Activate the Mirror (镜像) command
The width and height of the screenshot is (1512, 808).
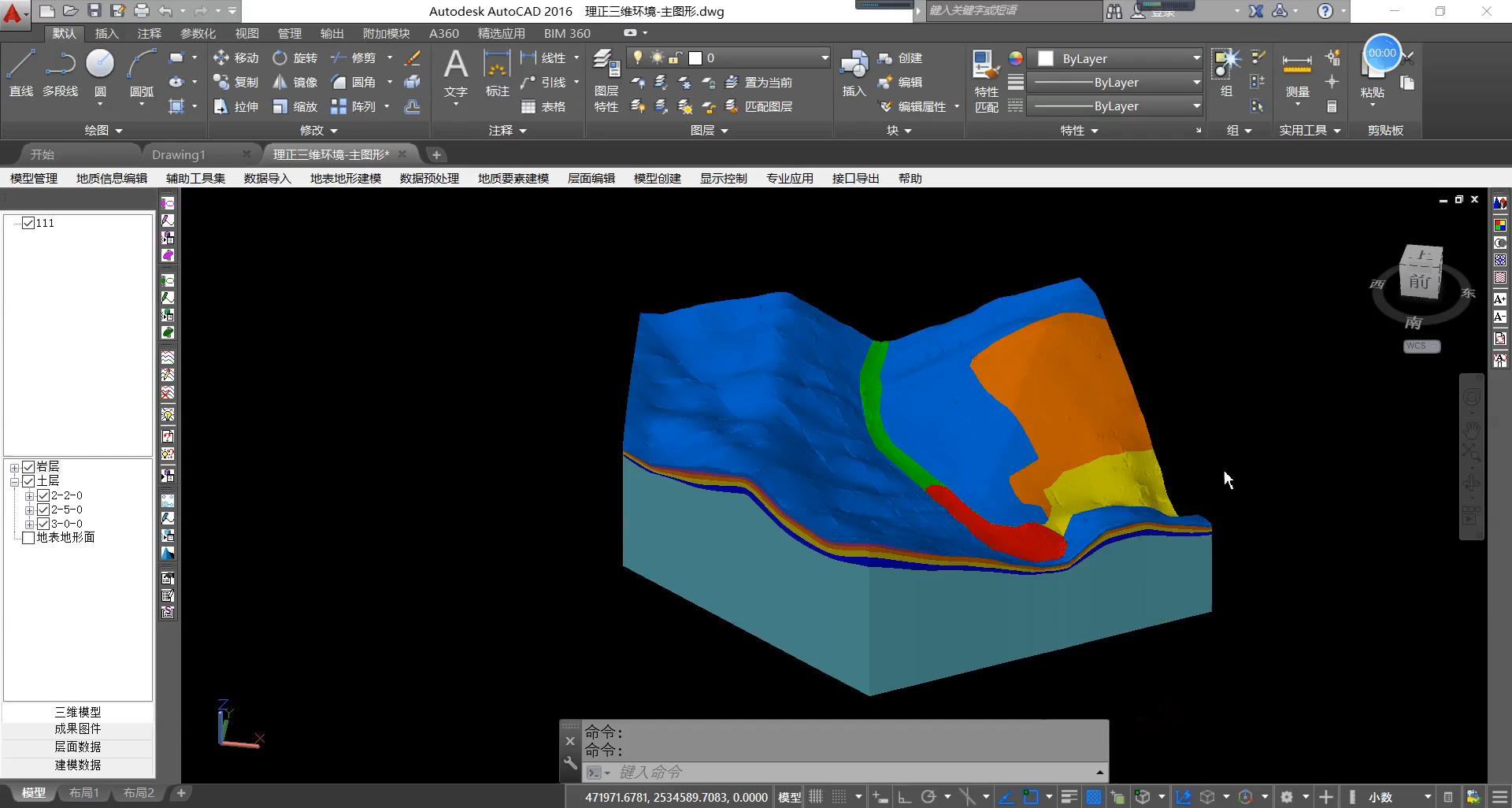tap(295, 82)
